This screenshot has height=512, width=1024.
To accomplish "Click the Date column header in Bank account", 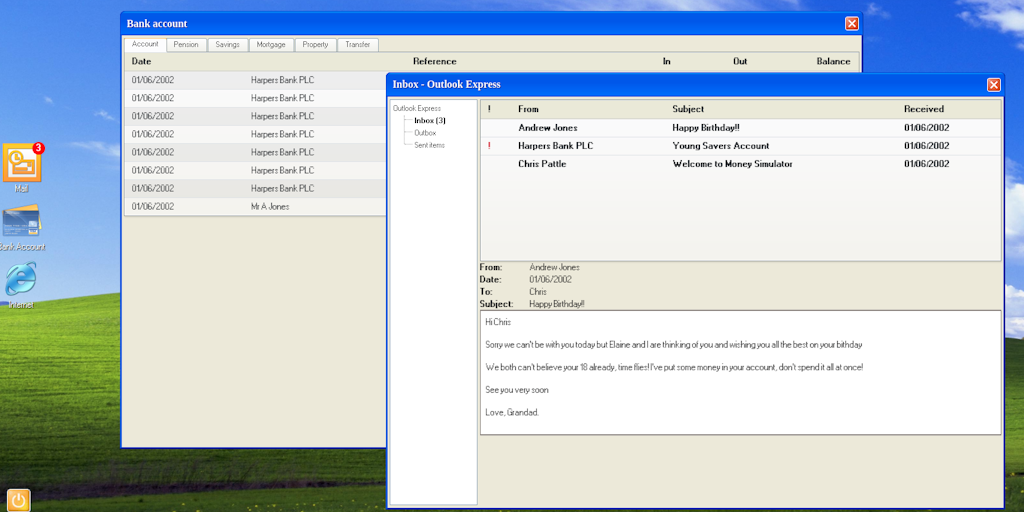I will tap(142, 61).
